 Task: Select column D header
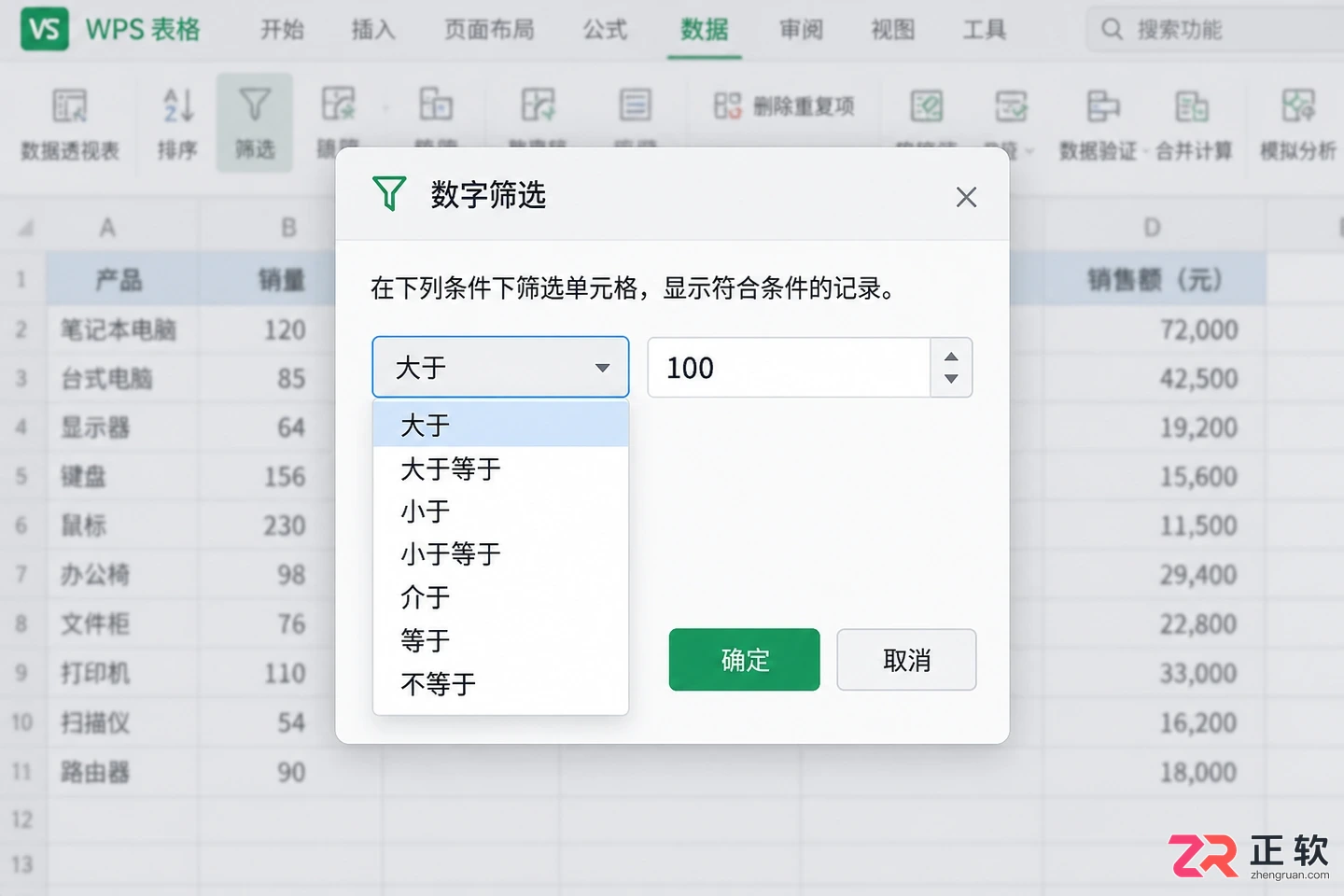1153,228
